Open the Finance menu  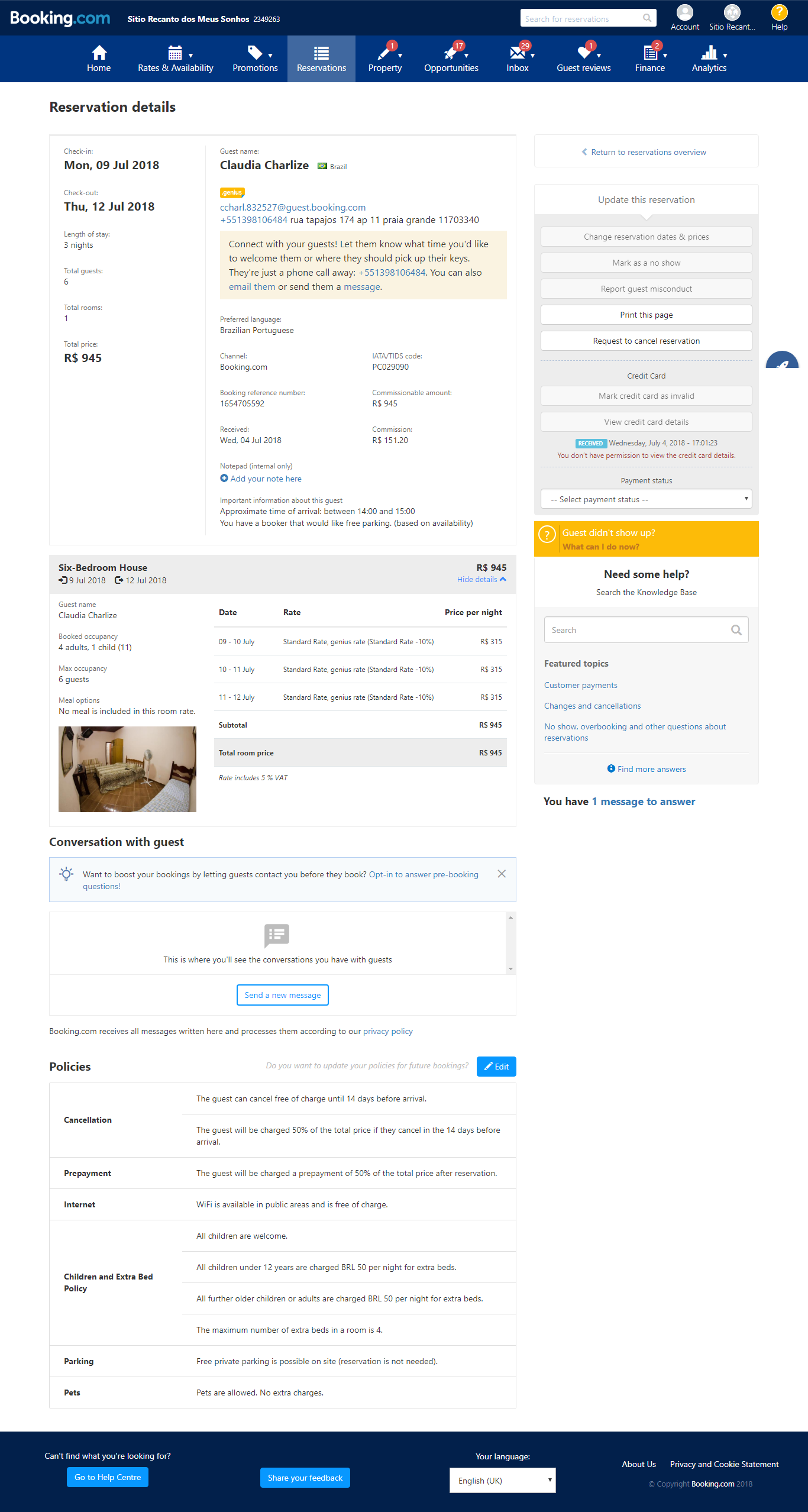(x=649, y=59)
